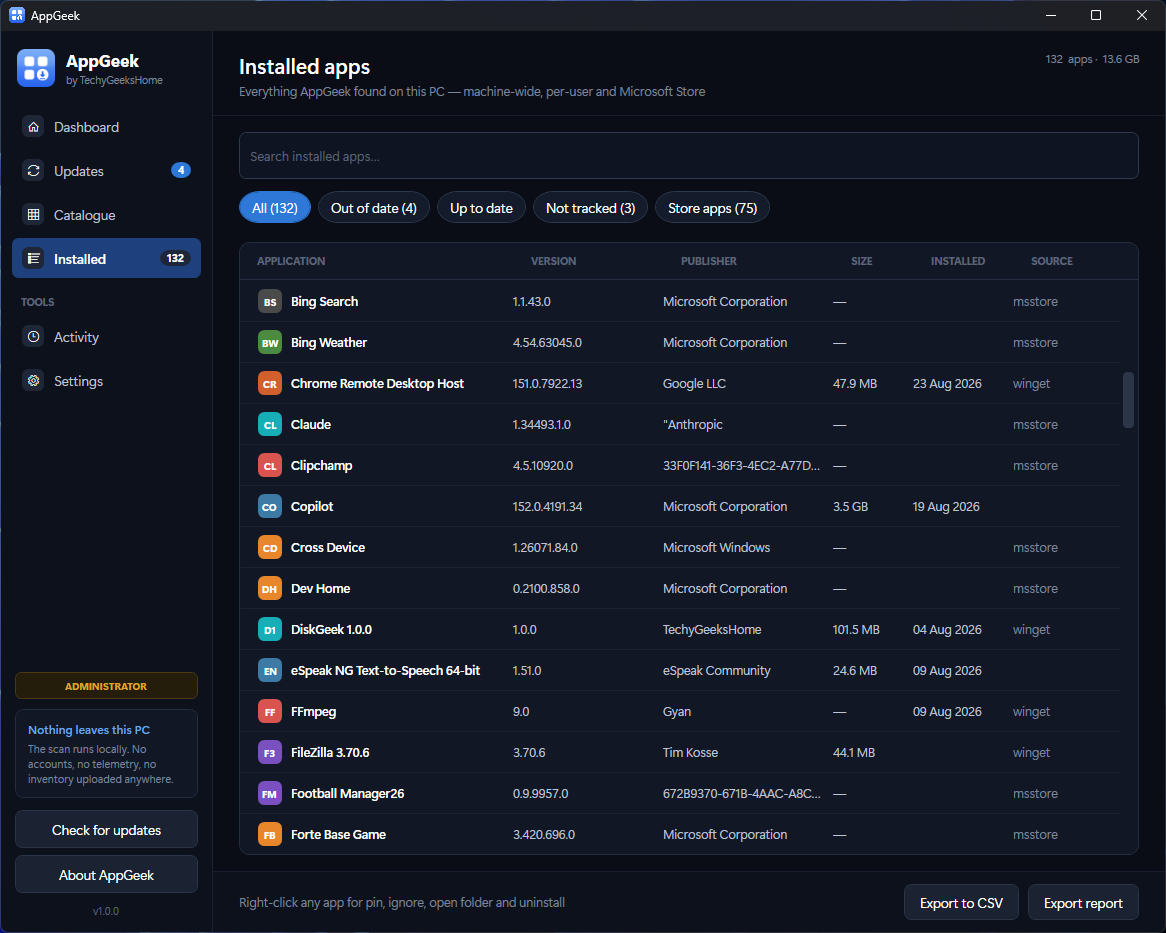Click the Settings gear icon
1166x933 pixels.
click(33, 381)
